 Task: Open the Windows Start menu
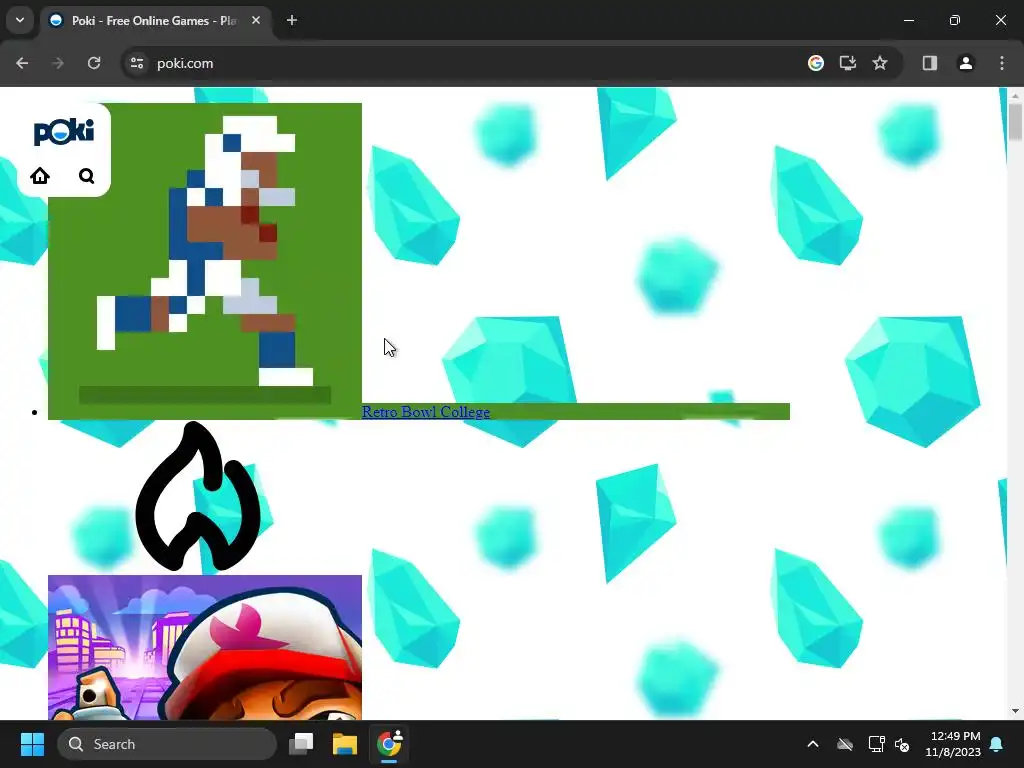coord(32,744)
